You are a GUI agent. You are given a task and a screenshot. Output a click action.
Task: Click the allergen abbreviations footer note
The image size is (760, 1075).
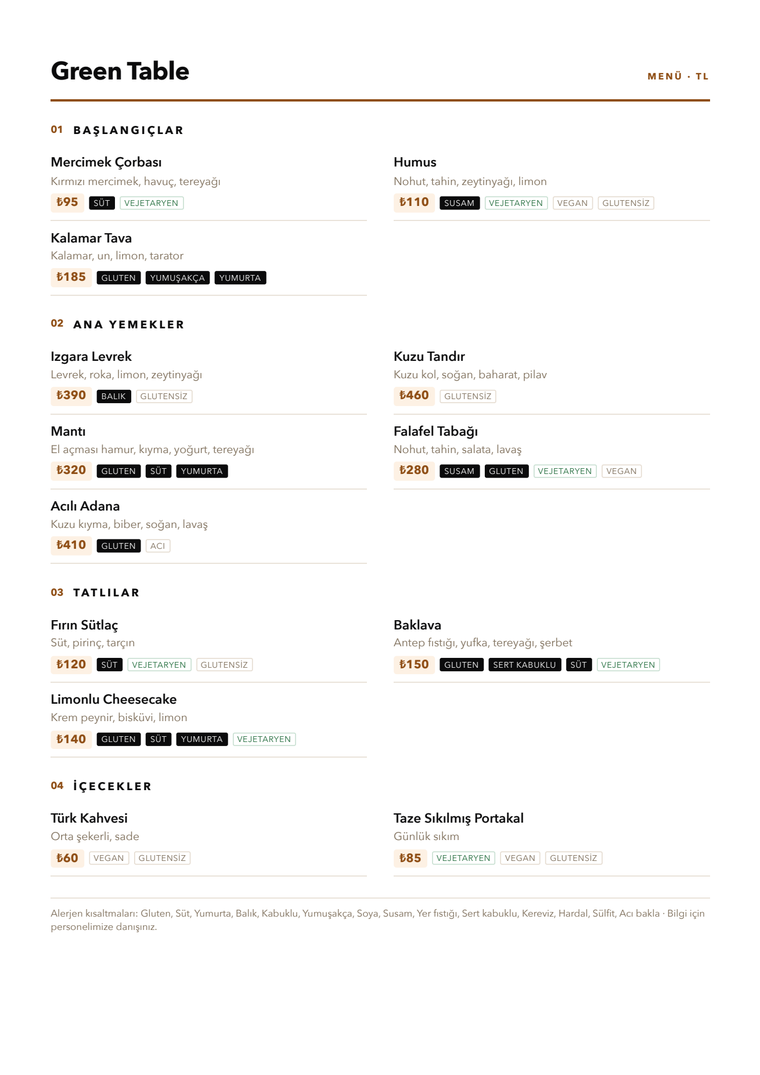(x=380, y=920)
